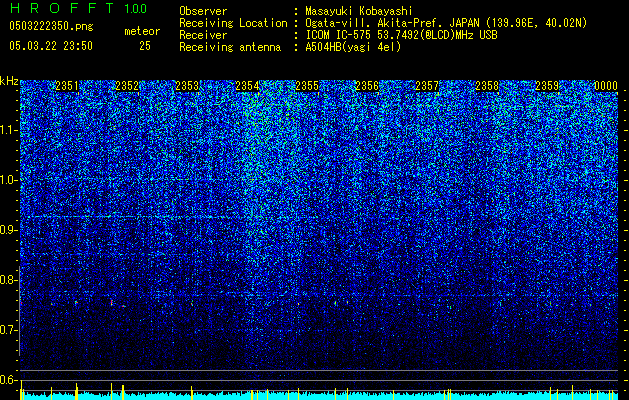Click the 2351 time marker
This screenshot has width=629, height=400.
tap(67, 86)
